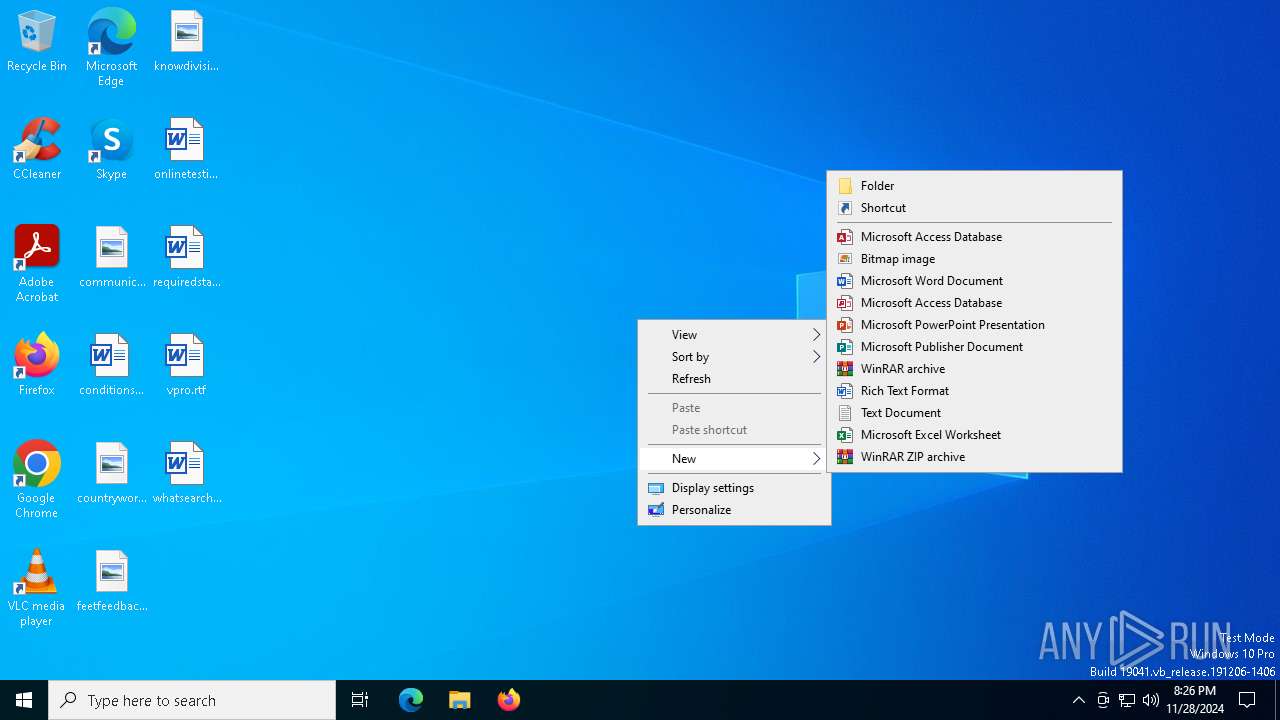
Task: Open Personalize from the context menu
Action: (x=734, y=510)
